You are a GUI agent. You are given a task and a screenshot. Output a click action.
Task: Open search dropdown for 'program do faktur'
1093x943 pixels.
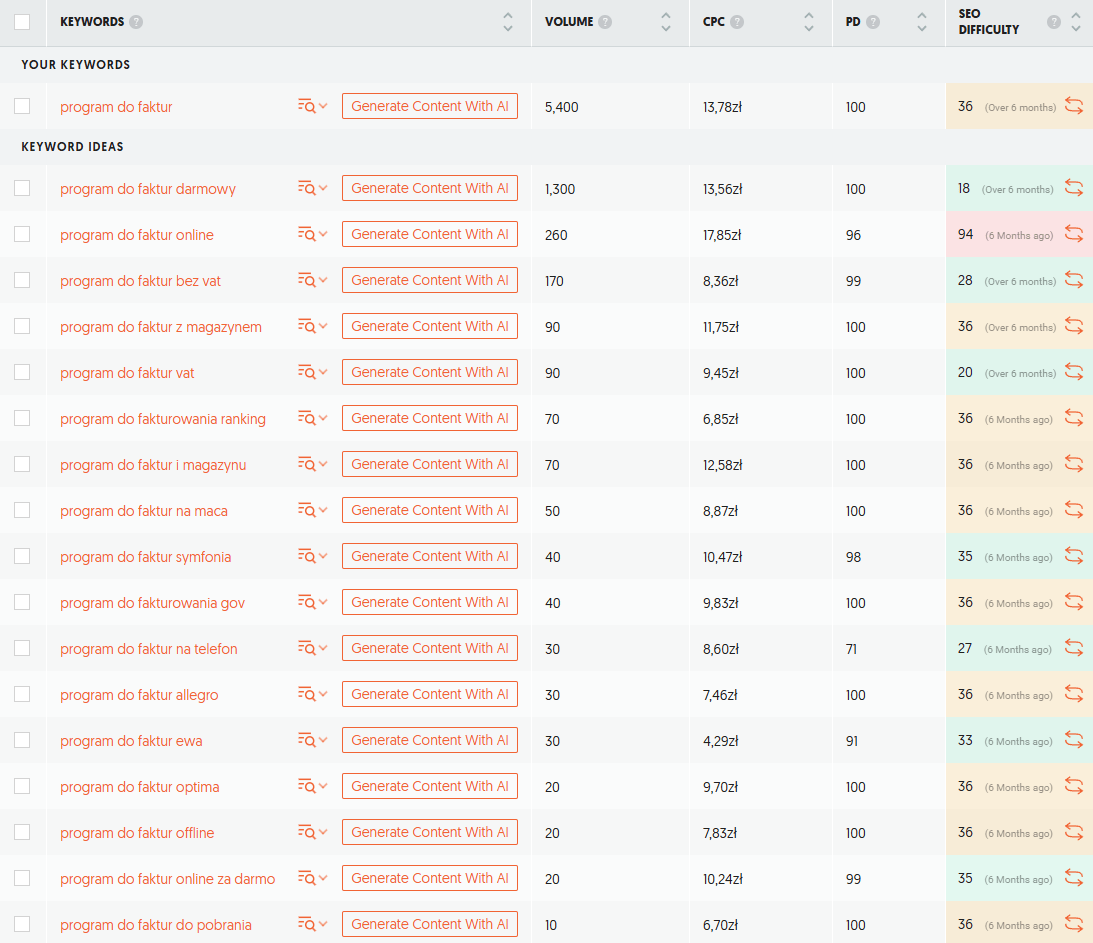coord(312,106)
